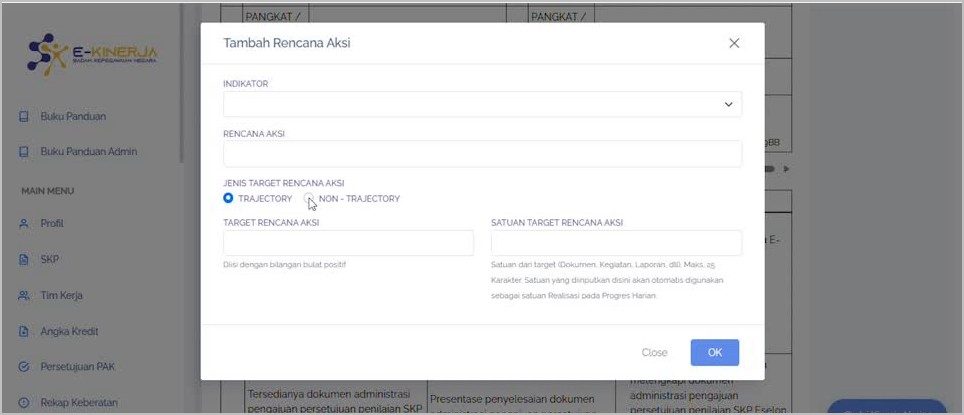The width and height of the screenshot is (964, 415).
Task: Click the Close button in dialog
Action: [654, 353]
